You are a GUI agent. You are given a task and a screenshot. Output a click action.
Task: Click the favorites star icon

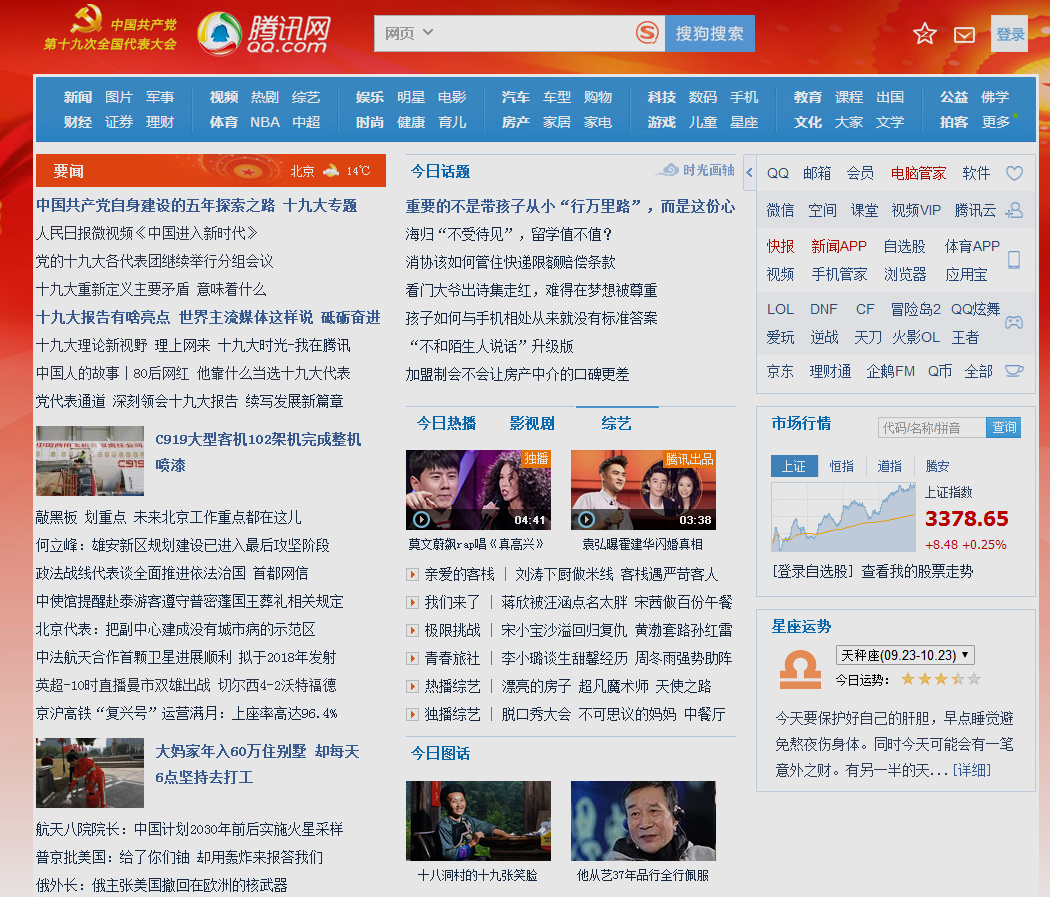[x=925, y=33]
